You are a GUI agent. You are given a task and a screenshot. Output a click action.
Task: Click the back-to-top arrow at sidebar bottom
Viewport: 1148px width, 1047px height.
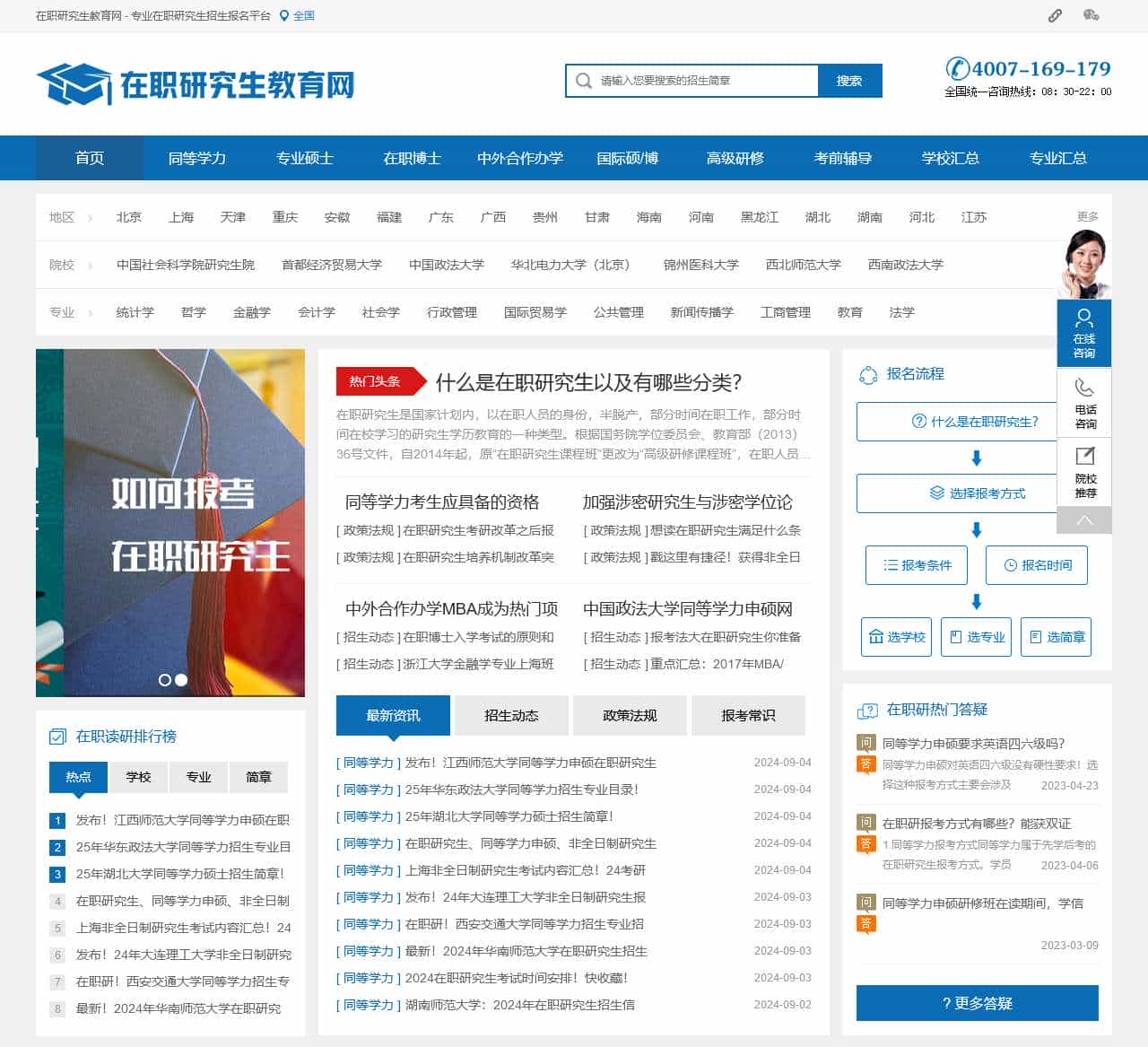pyautogui.click(x=1084, y=519)
